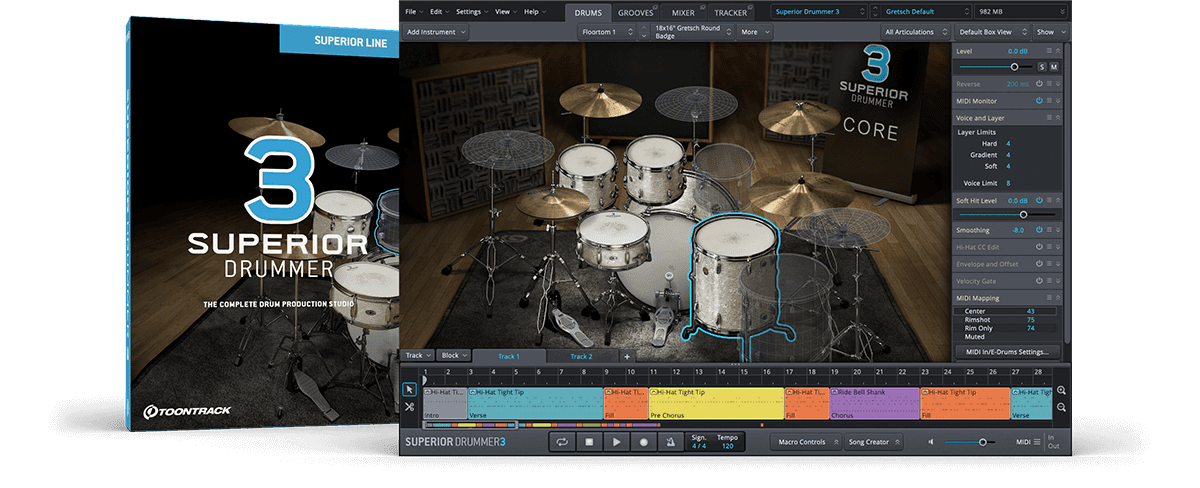Add a new track with the plus tab

tap(627, 356)
